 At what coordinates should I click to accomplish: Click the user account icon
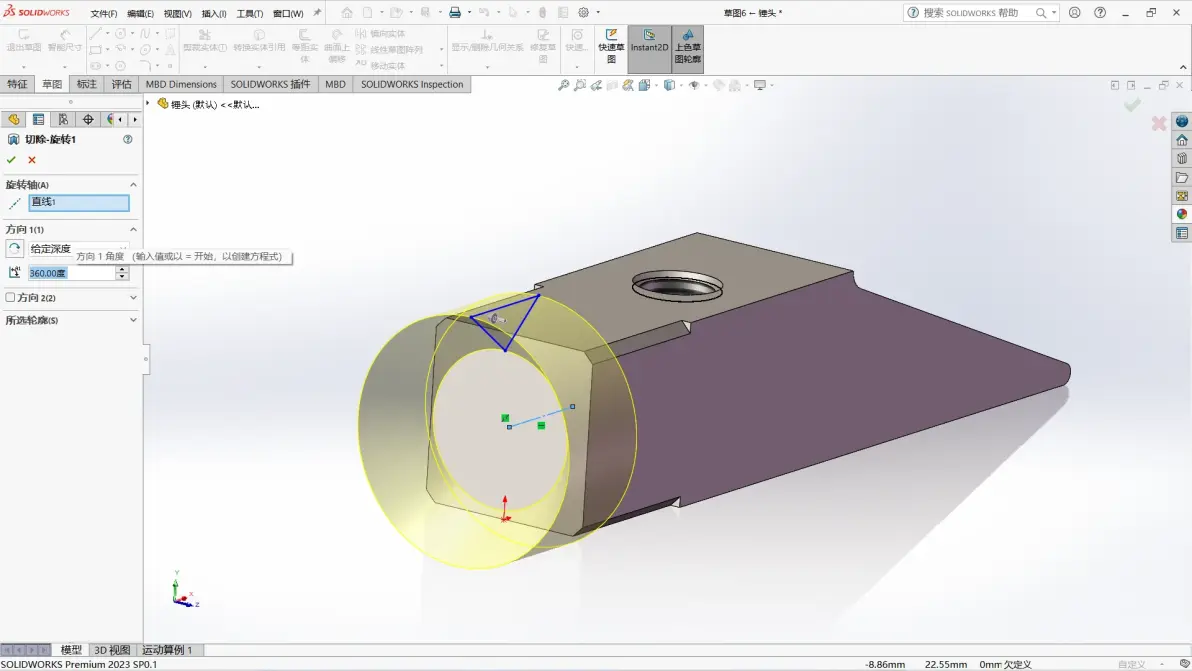1074,12
